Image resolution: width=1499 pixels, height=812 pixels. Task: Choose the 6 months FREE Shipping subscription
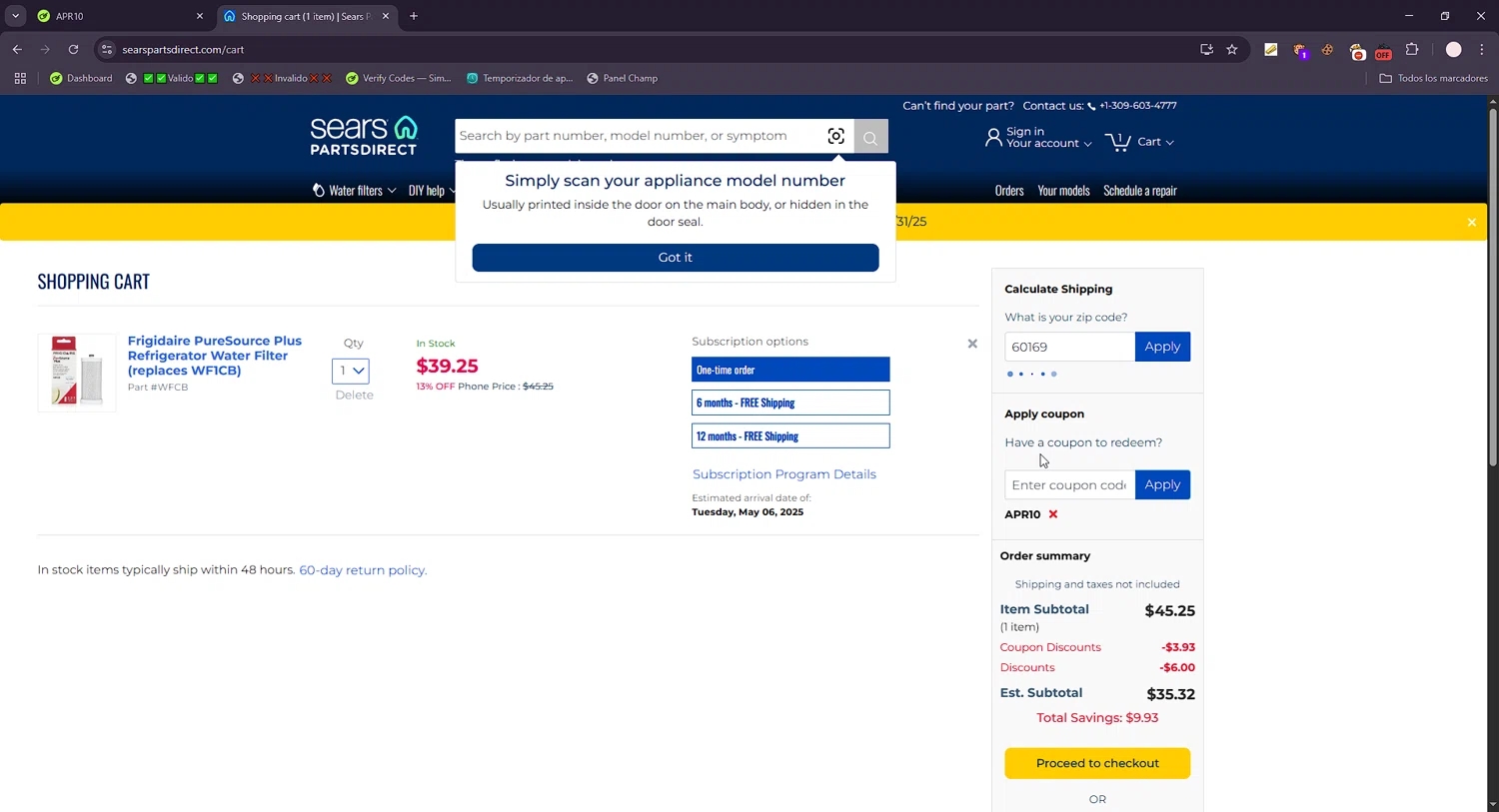789,403
